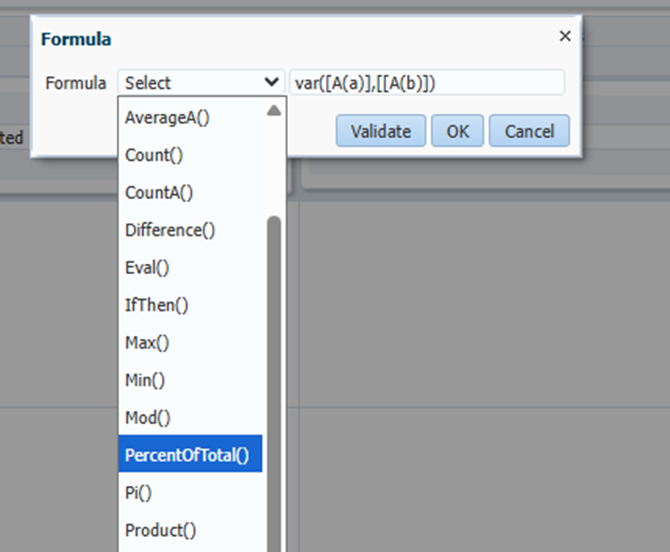Select IfThen() function entry
This screenshot has height=552, width=670.
156,305
